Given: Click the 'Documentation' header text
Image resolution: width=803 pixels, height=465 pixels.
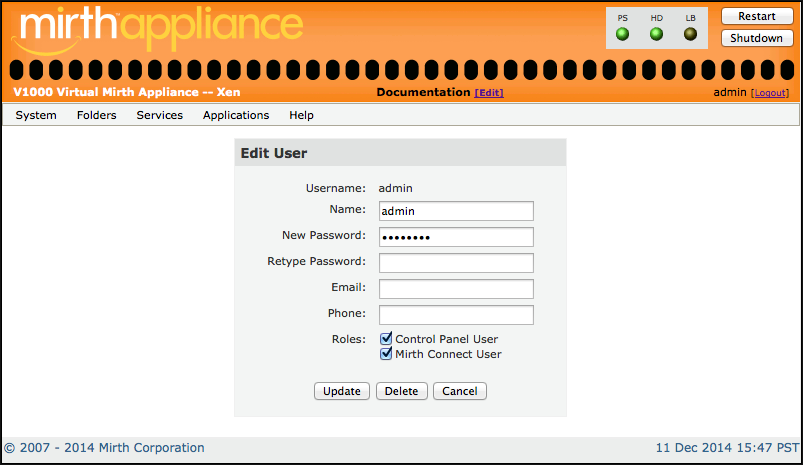Looking at the screenshot, I should (424, 92).
